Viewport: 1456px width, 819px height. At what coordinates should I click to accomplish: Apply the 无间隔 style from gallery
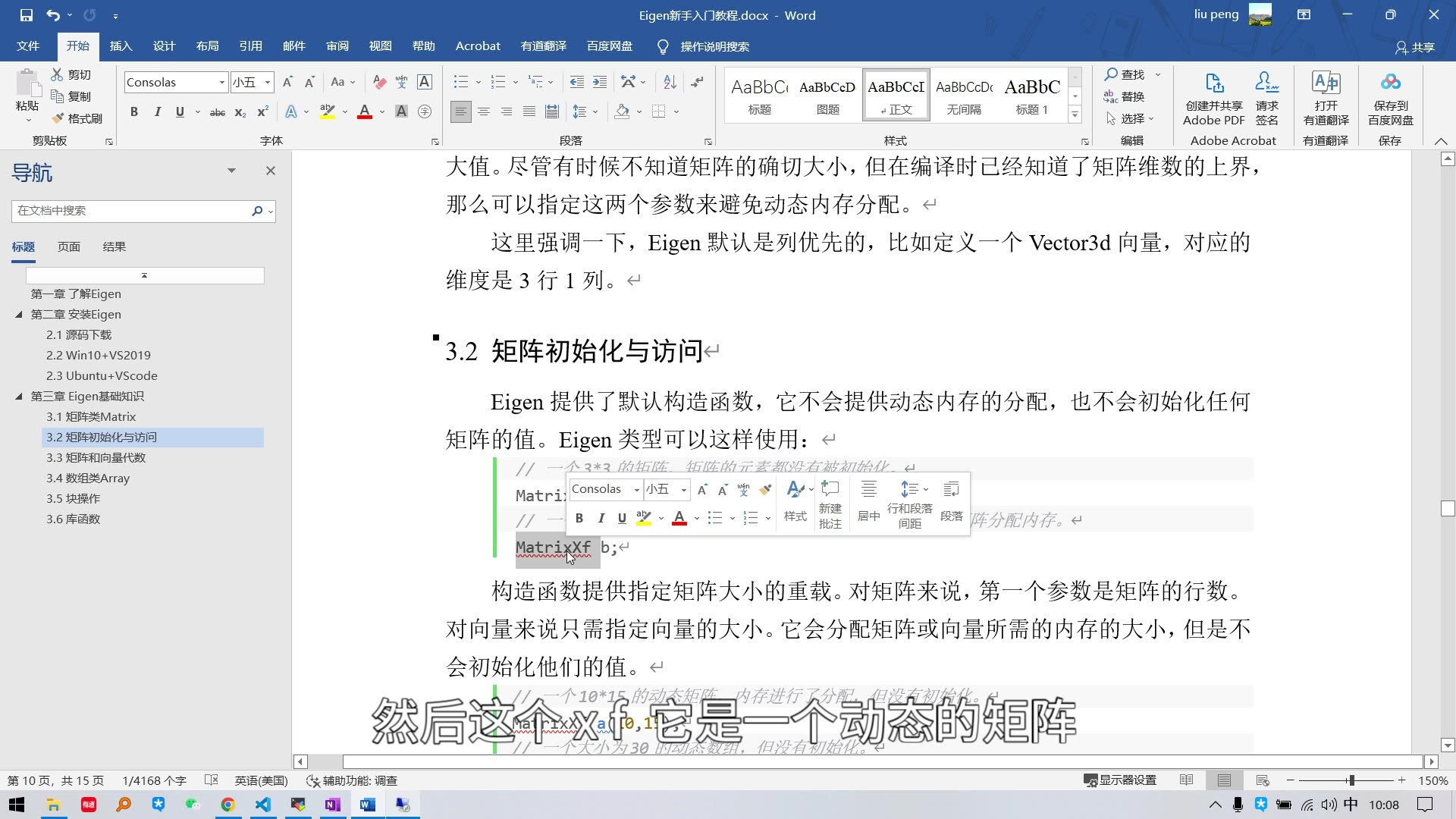(964, 96)
